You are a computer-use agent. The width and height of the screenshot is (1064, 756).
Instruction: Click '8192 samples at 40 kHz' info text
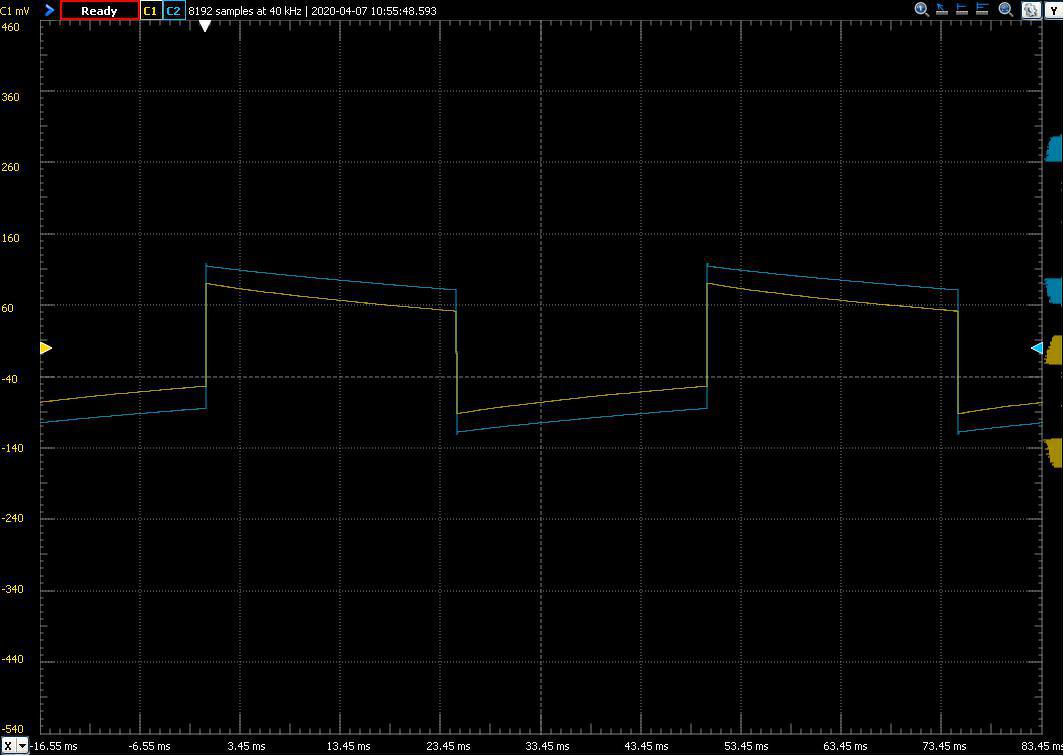pos(245,11)
